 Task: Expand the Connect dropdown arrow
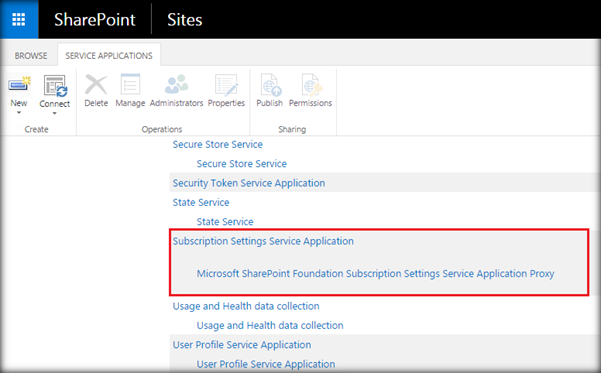coord(54,113)
